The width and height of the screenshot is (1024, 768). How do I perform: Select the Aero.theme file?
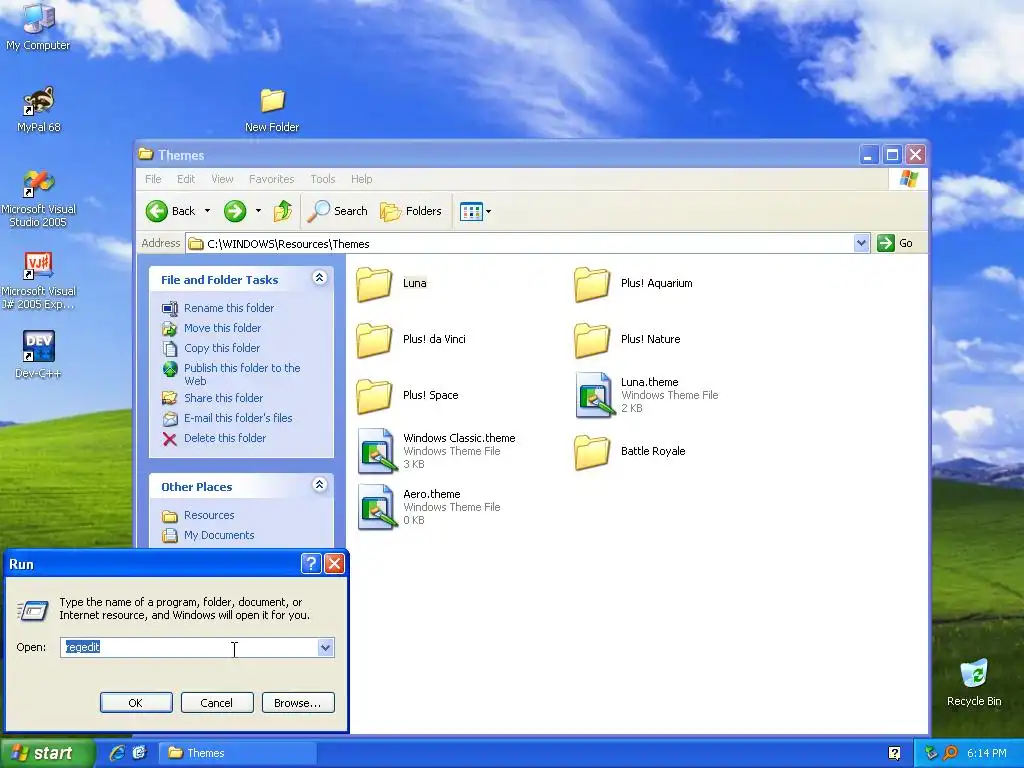(x=428, y=507)
